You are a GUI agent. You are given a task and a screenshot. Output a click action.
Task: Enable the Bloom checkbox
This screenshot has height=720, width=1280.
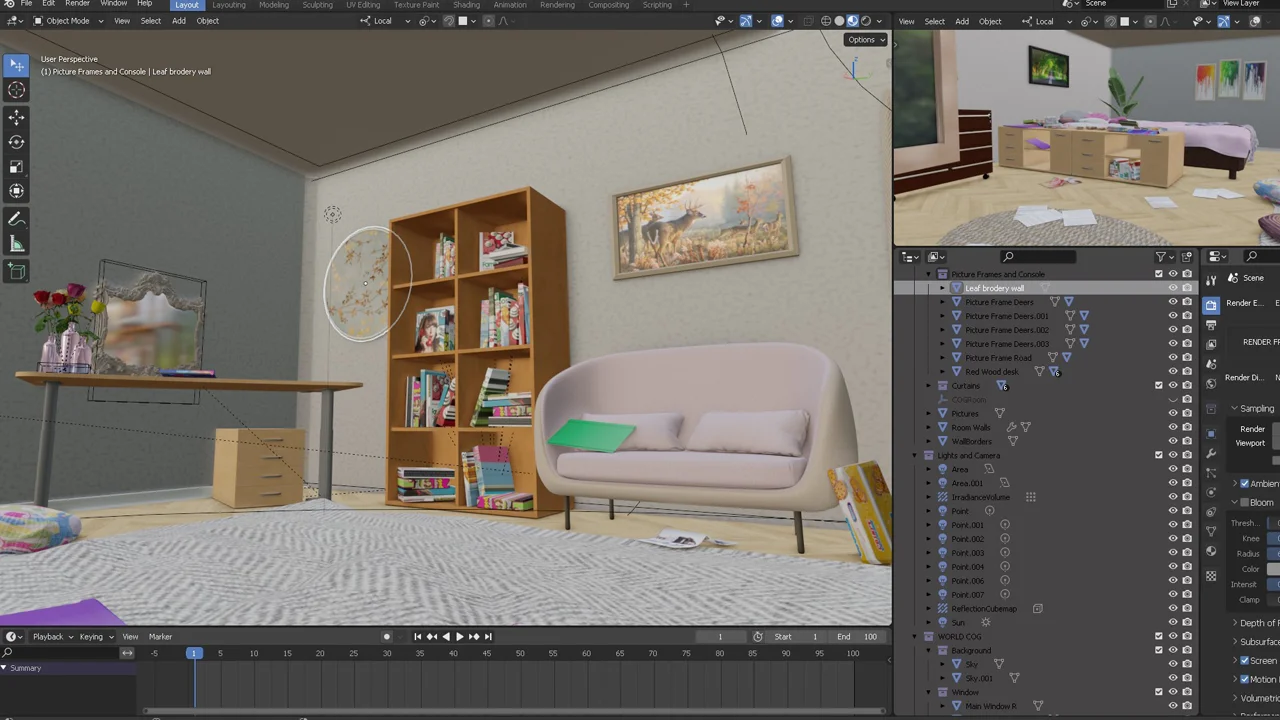(x=1244, y=502)
